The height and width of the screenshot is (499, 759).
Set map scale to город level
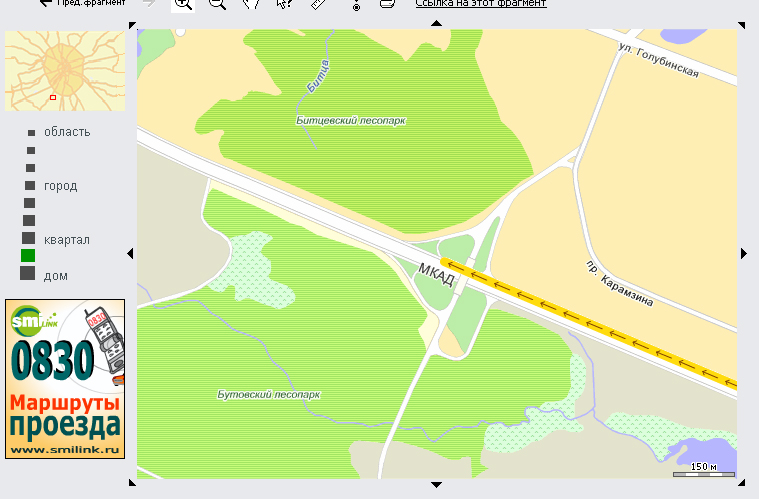click(x=30, y=185)
